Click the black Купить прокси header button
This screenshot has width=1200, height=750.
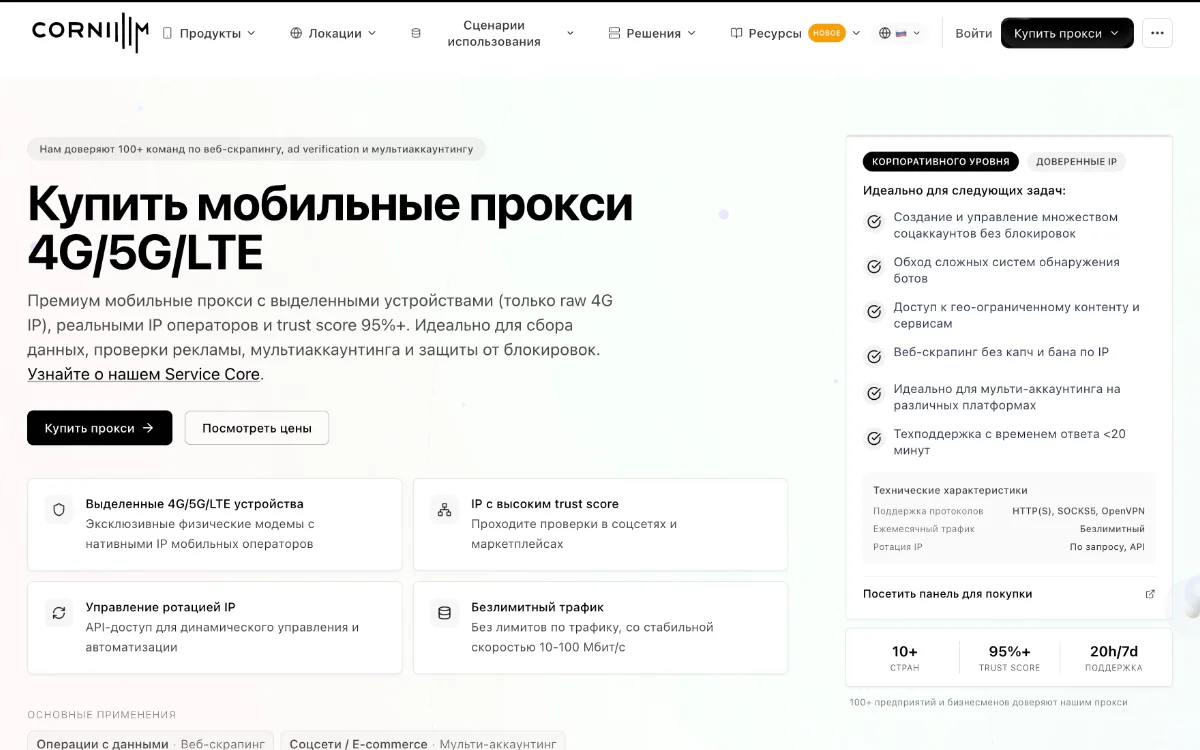point(1067,33)
